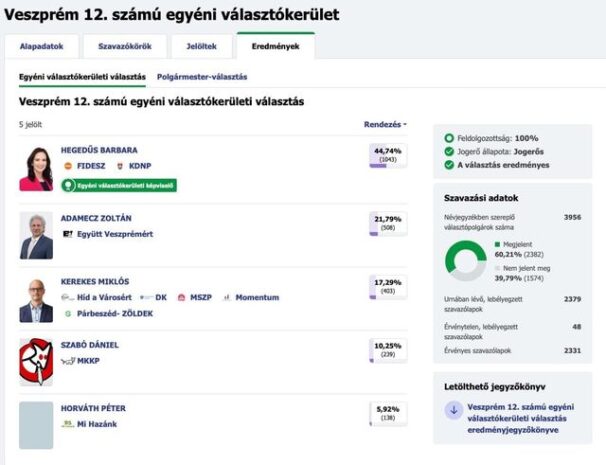Click the turnout donut chart
Screen dimensions: 606x465
coord(466,261)
